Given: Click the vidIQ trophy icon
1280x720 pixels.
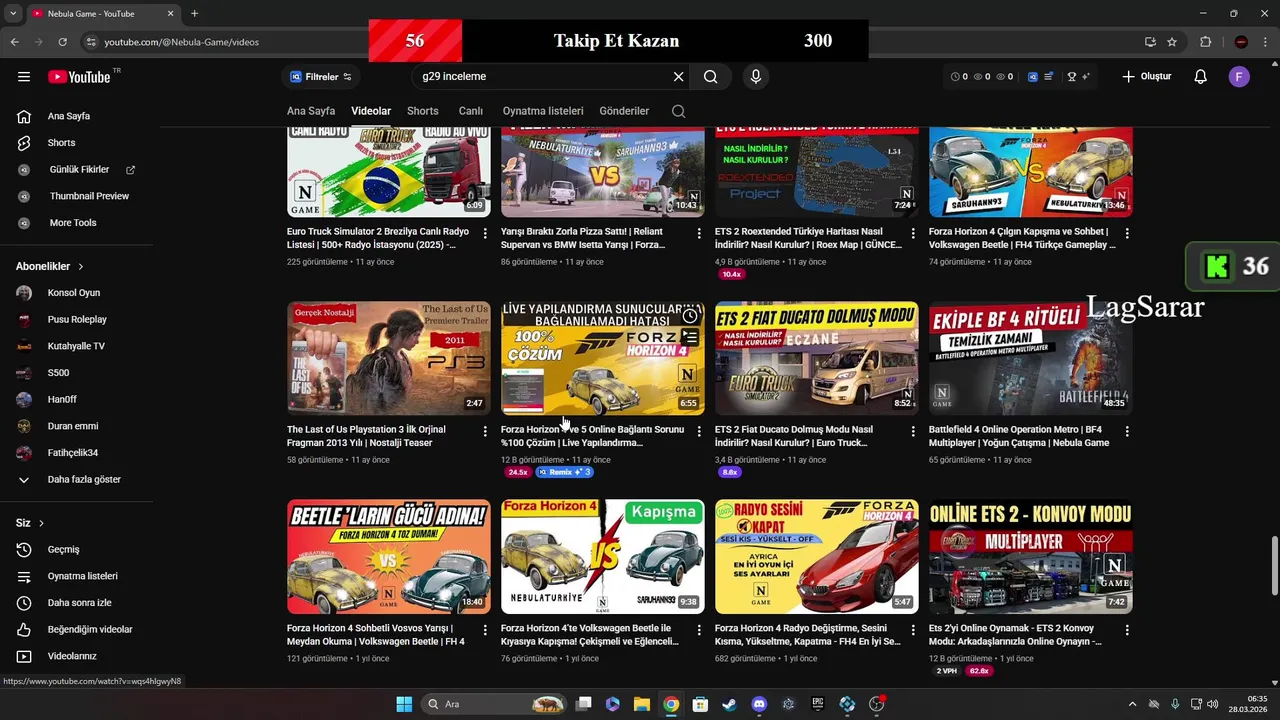Looking at the screenshot, I should tap(1072, 76).
